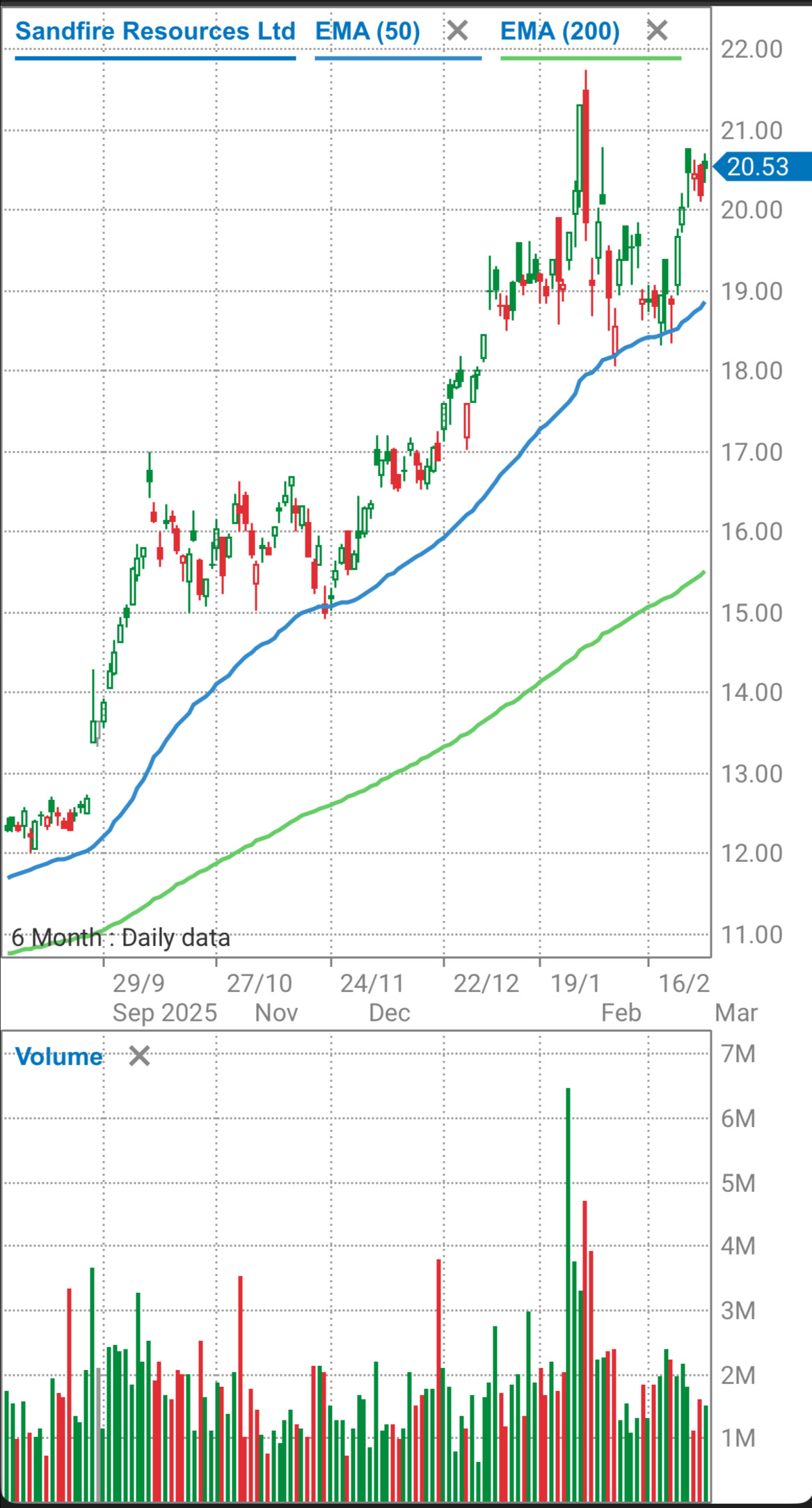Click the blue line under EMA (50) label

398,58
